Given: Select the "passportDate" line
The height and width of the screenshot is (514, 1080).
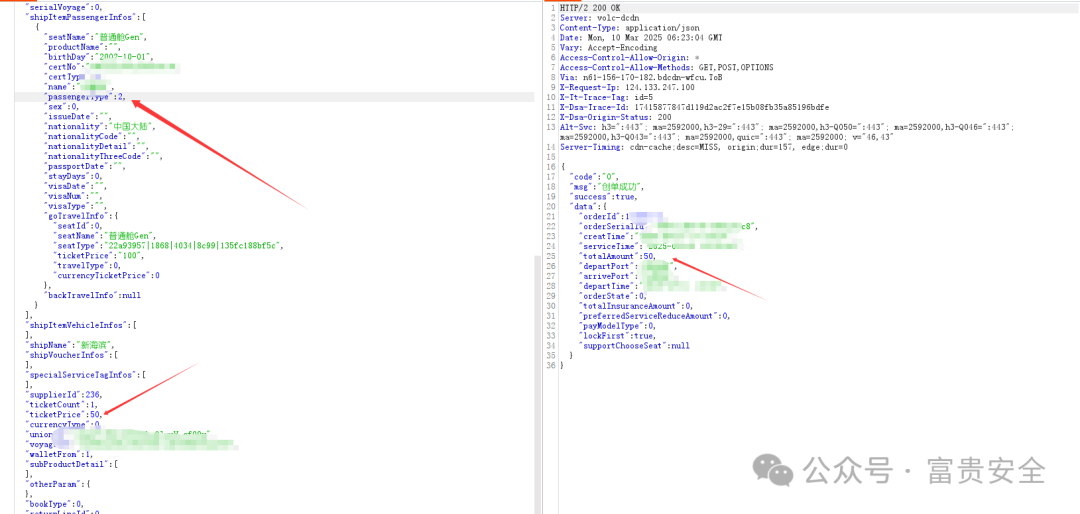Looking at the screenshot, I should (83, 167).
